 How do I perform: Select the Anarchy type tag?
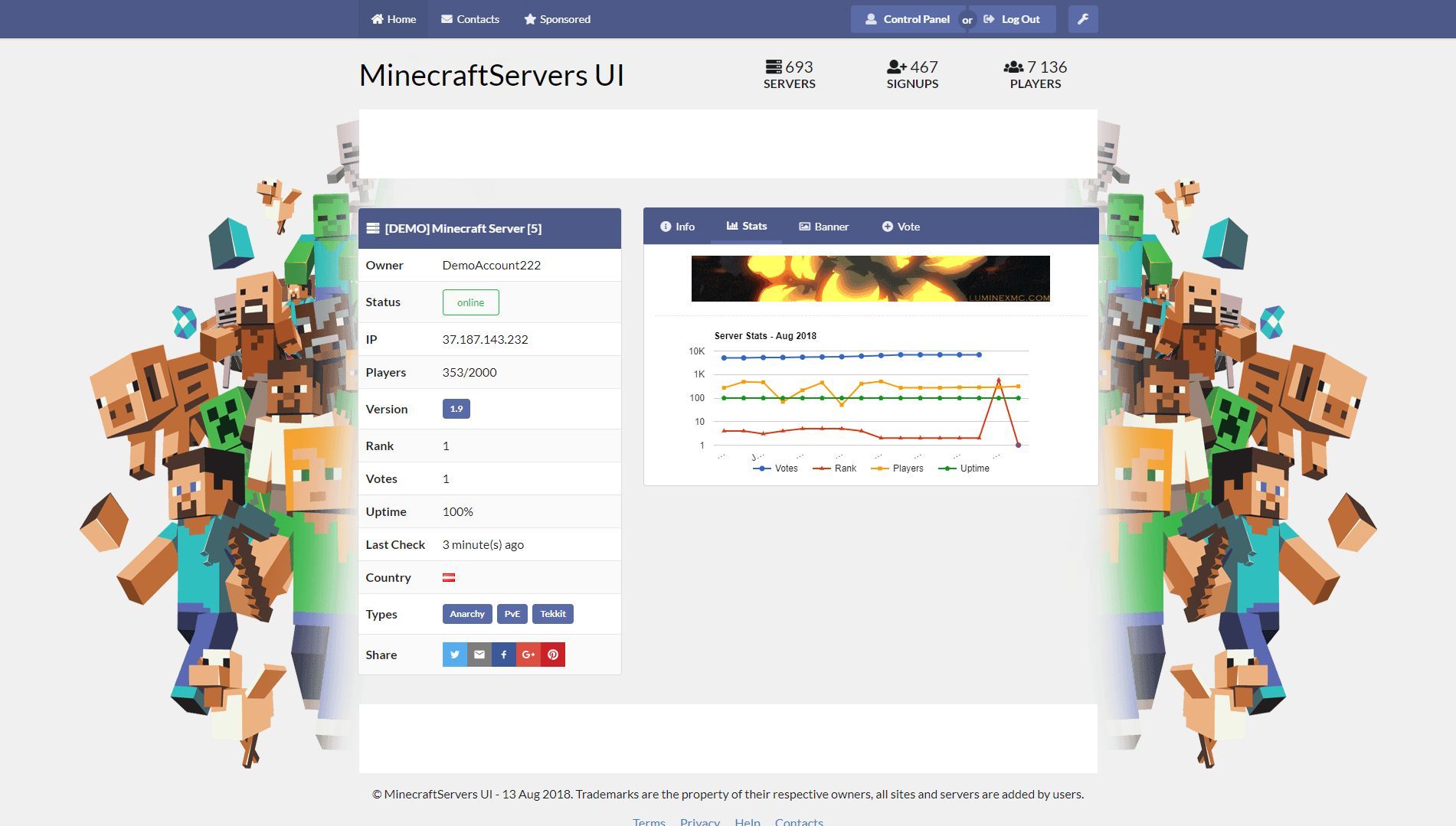467,614
